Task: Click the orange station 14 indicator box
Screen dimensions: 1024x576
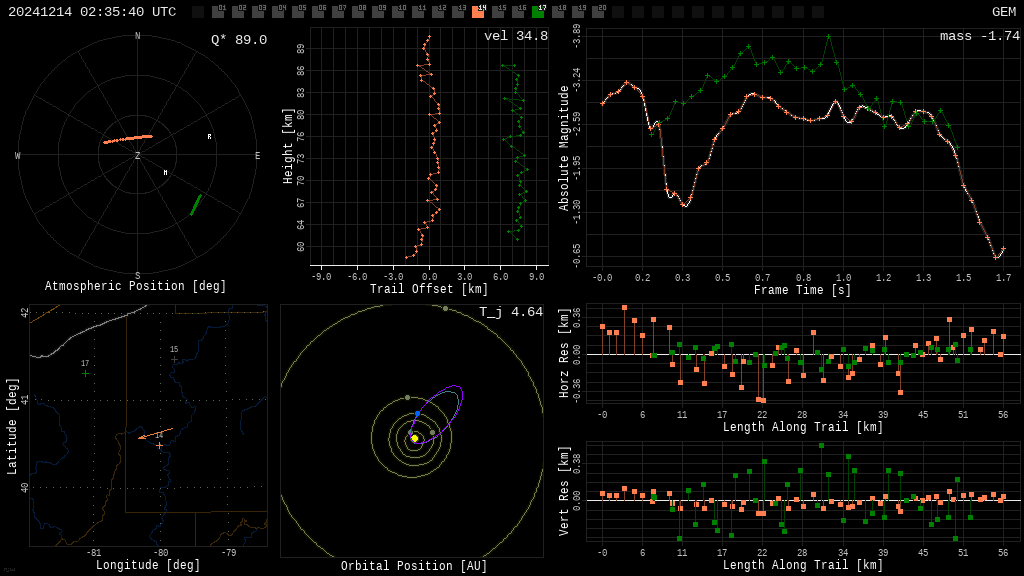Action: click(478, 12)
